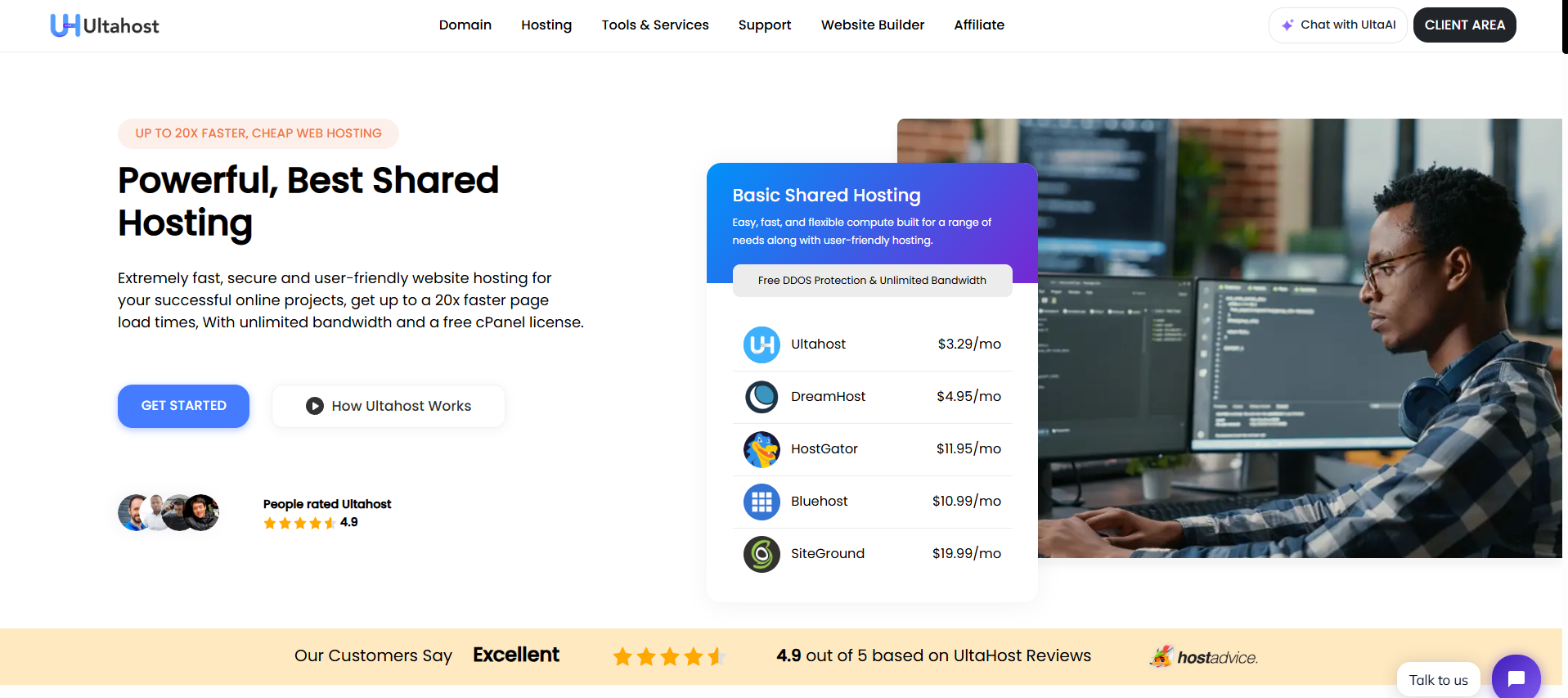Click the hostadvice logo
Image resolution: width=1568 pixels, height=698 pixels.
click(1203, 656)
